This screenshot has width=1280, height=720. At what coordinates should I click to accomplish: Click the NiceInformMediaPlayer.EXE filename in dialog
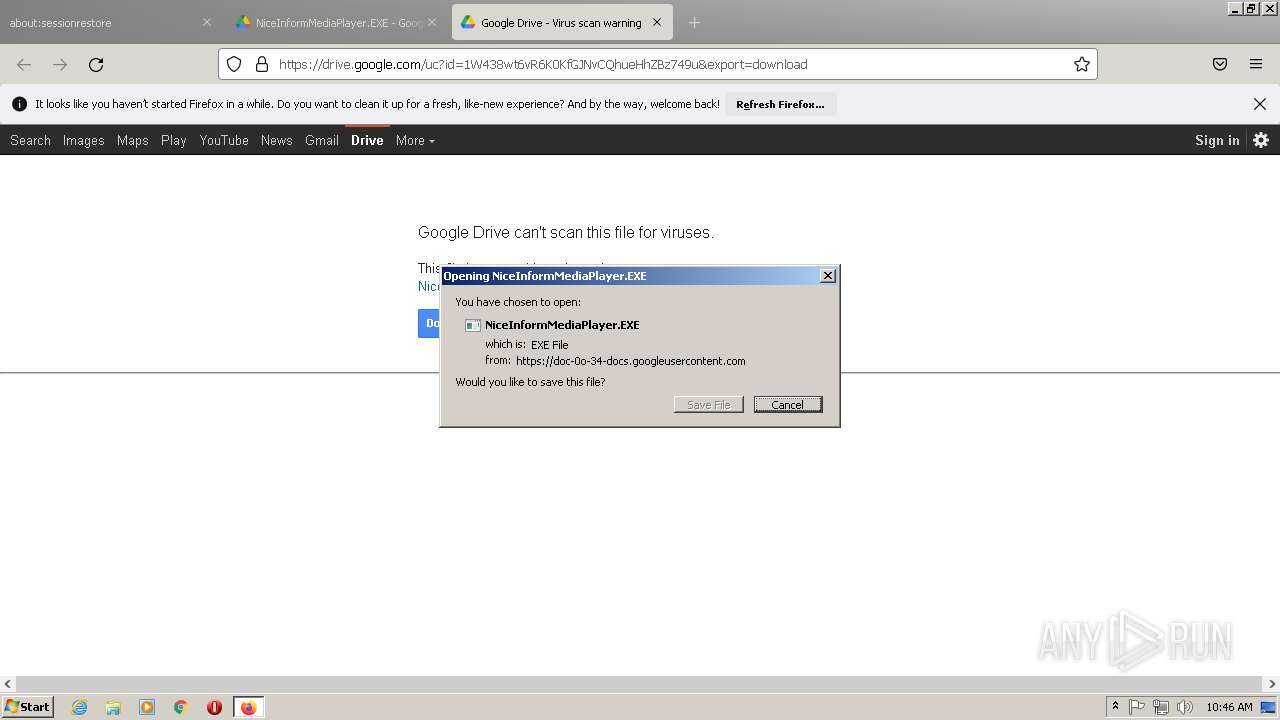[x=562, y=325]
